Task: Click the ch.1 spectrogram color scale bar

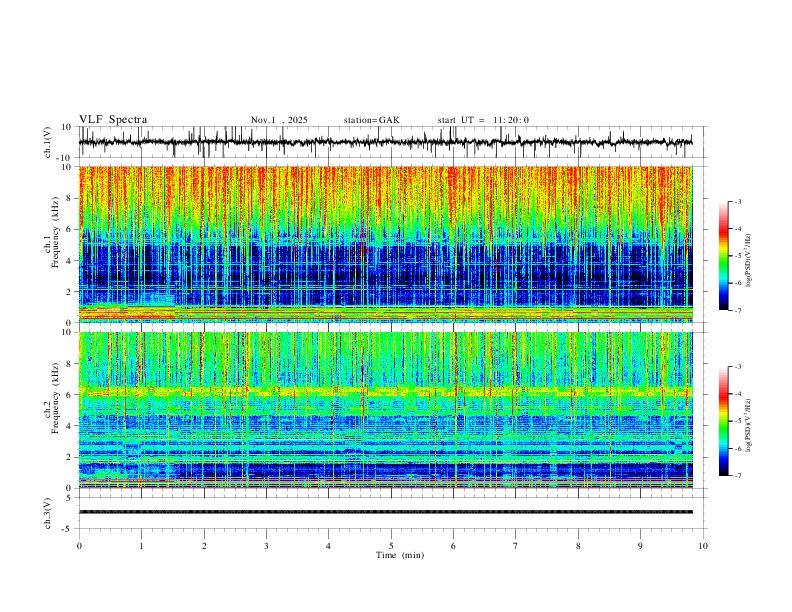Action: [x=724, y=256]
